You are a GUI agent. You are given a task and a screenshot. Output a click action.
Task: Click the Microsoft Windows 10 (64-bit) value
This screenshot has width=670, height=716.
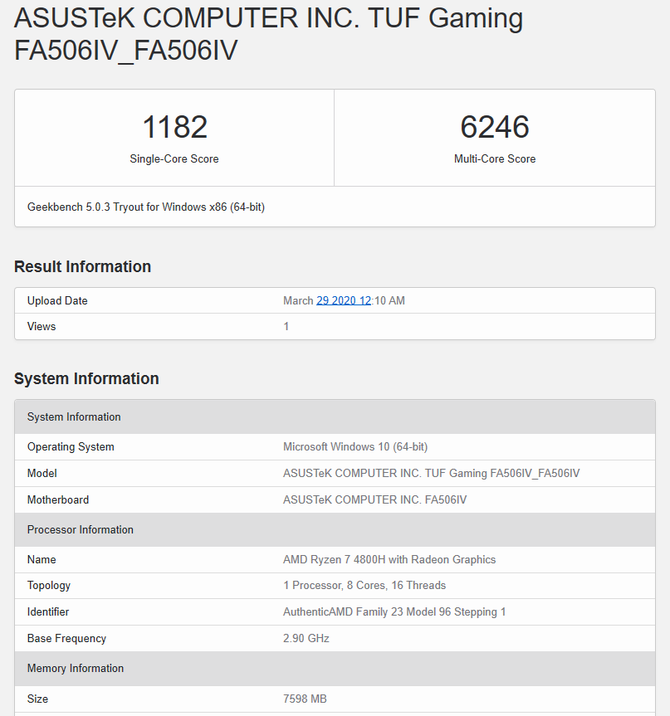point(355,447)
